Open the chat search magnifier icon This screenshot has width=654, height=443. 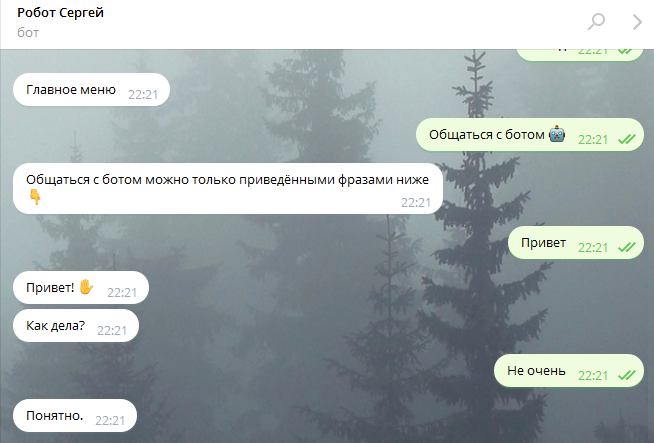tap(596, 21)
